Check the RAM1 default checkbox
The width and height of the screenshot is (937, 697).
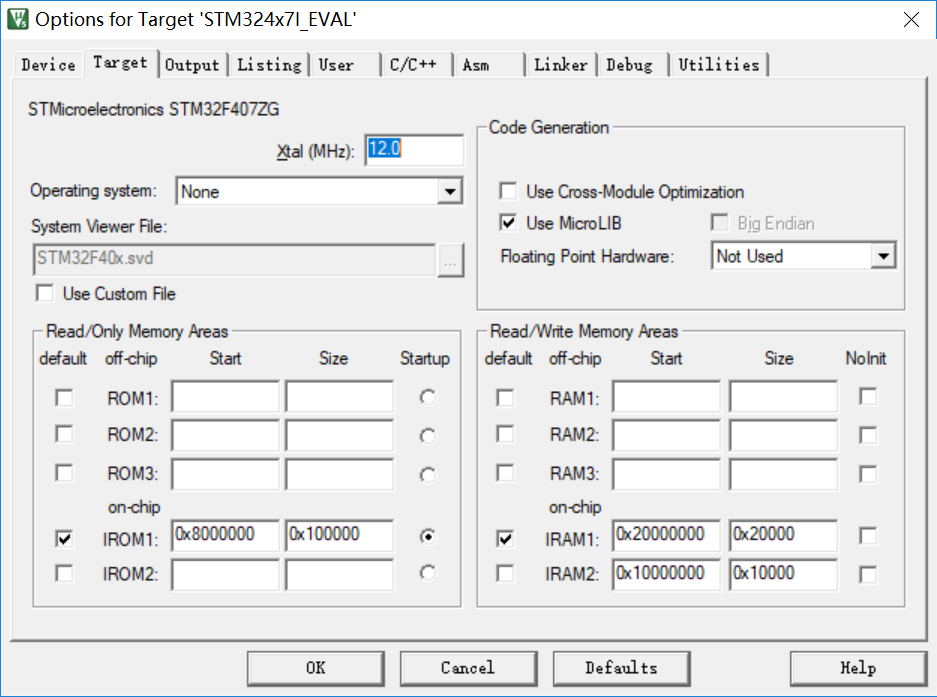(x=506, y=398)
